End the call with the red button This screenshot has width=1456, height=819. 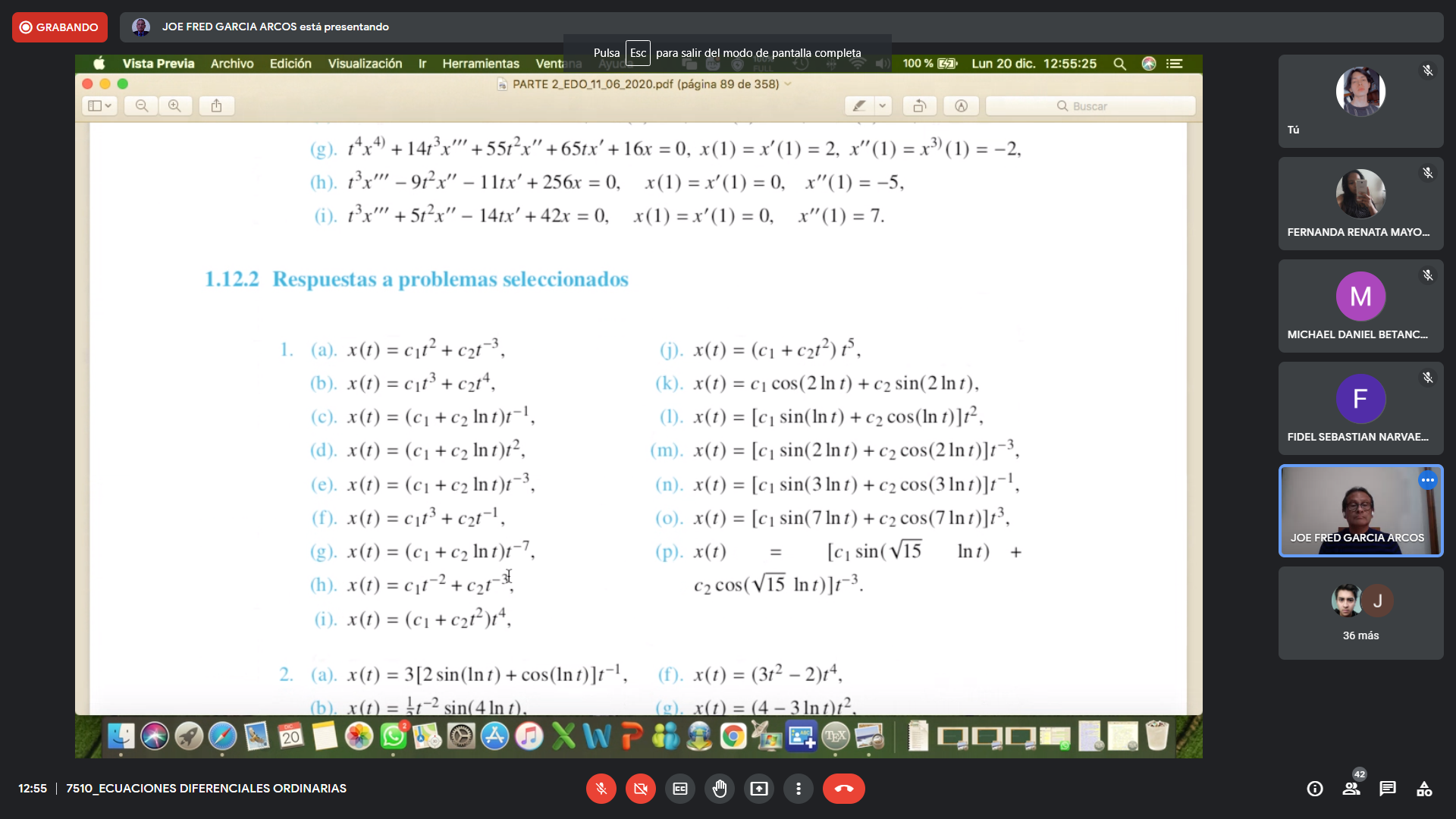[844, 789]
